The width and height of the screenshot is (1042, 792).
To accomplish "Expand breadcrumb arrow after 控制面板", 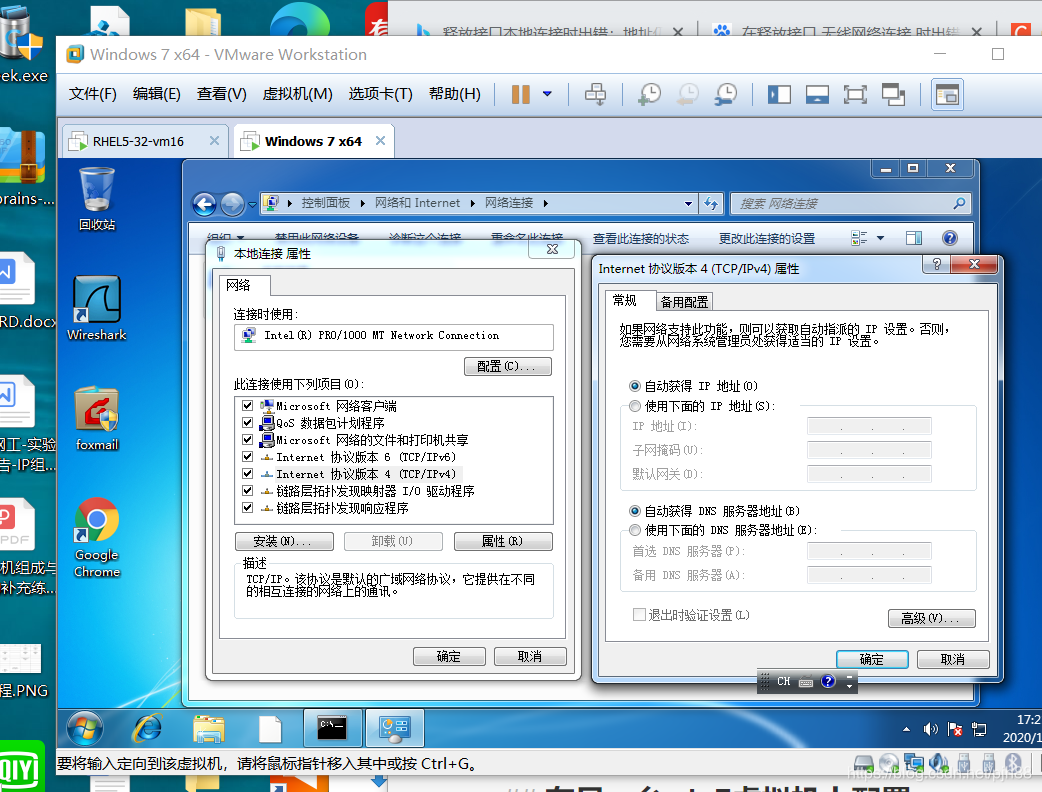I will [x=362, y=203].
